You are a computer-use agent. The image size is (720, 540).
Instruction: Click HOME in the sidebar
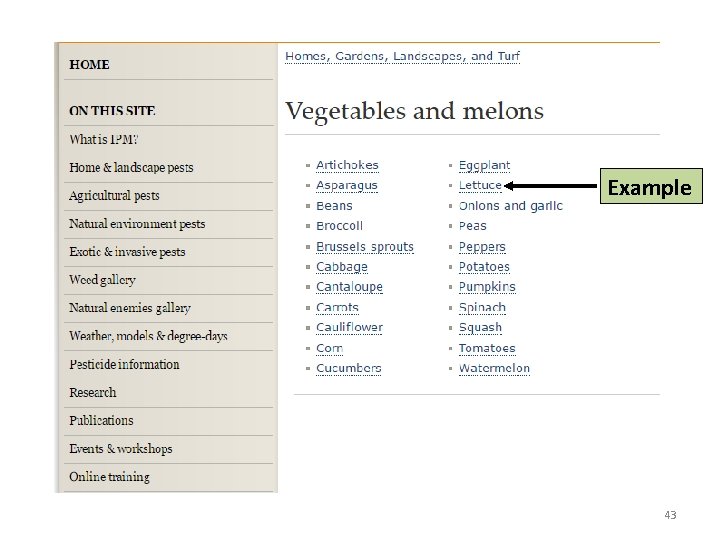[90, 65]
